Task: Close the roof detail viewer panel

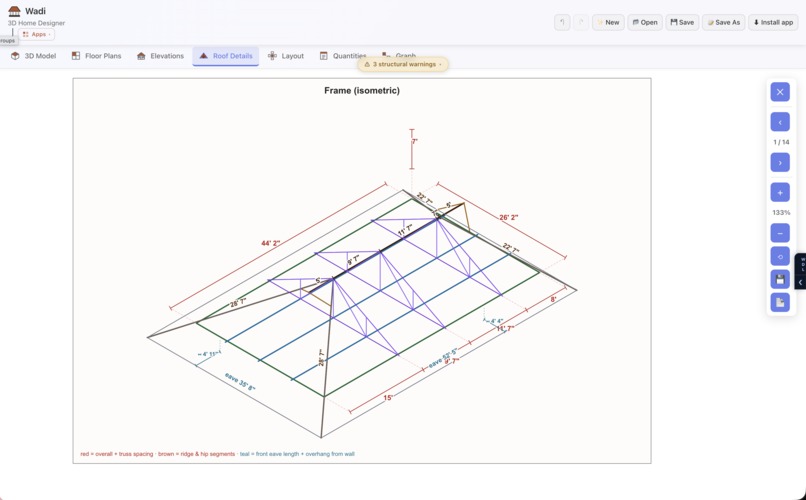Action: click(780, 92)
